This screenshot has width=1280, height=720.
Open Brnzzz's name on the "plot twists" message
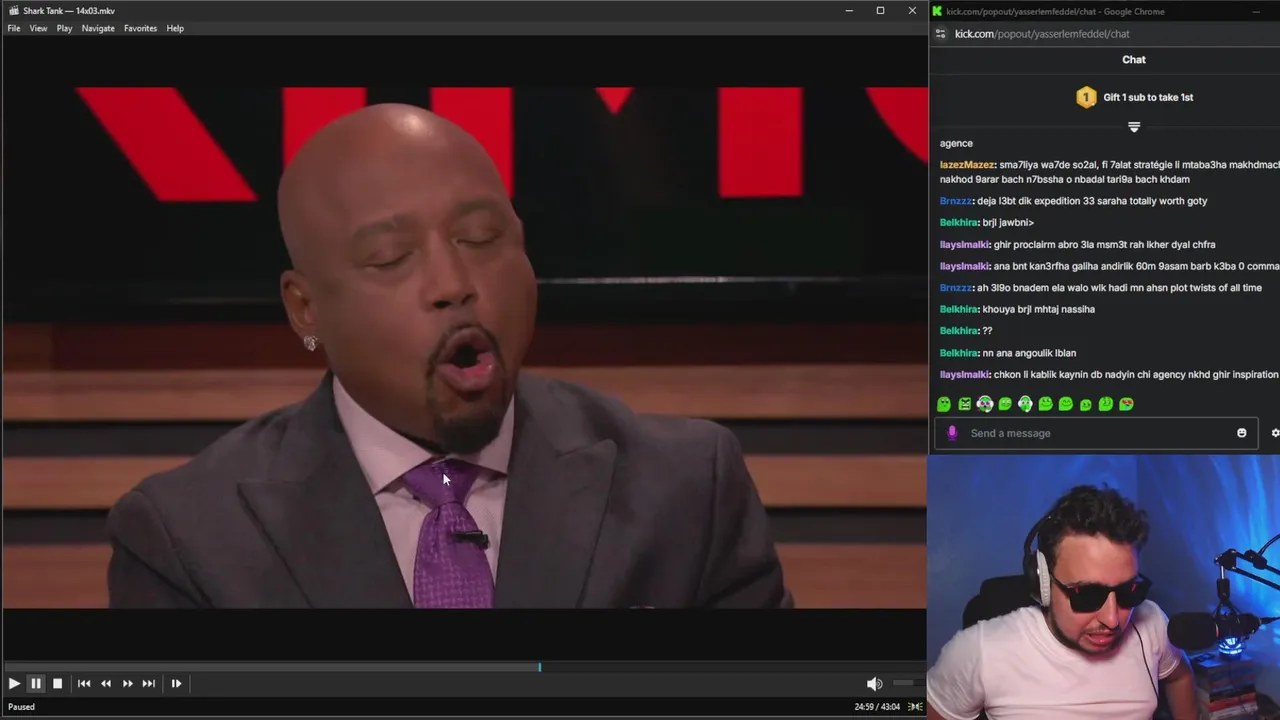[956, 288]
